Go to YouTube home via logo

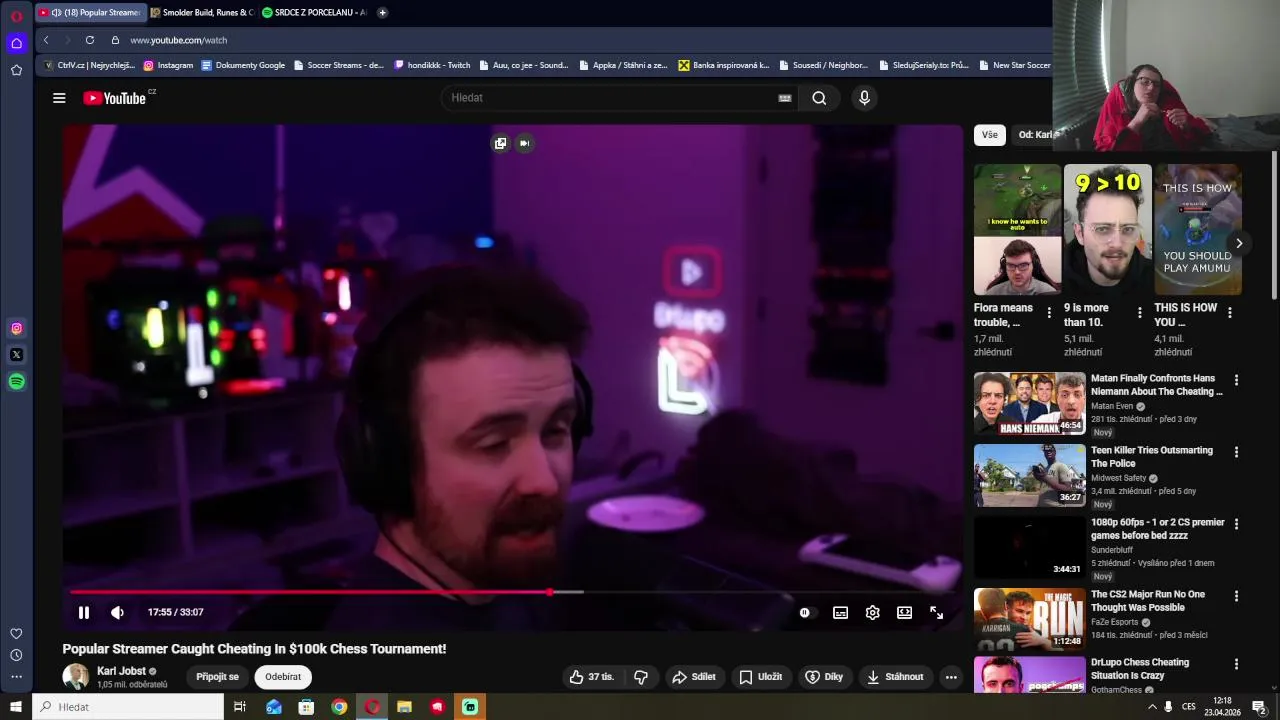[114, 98]
